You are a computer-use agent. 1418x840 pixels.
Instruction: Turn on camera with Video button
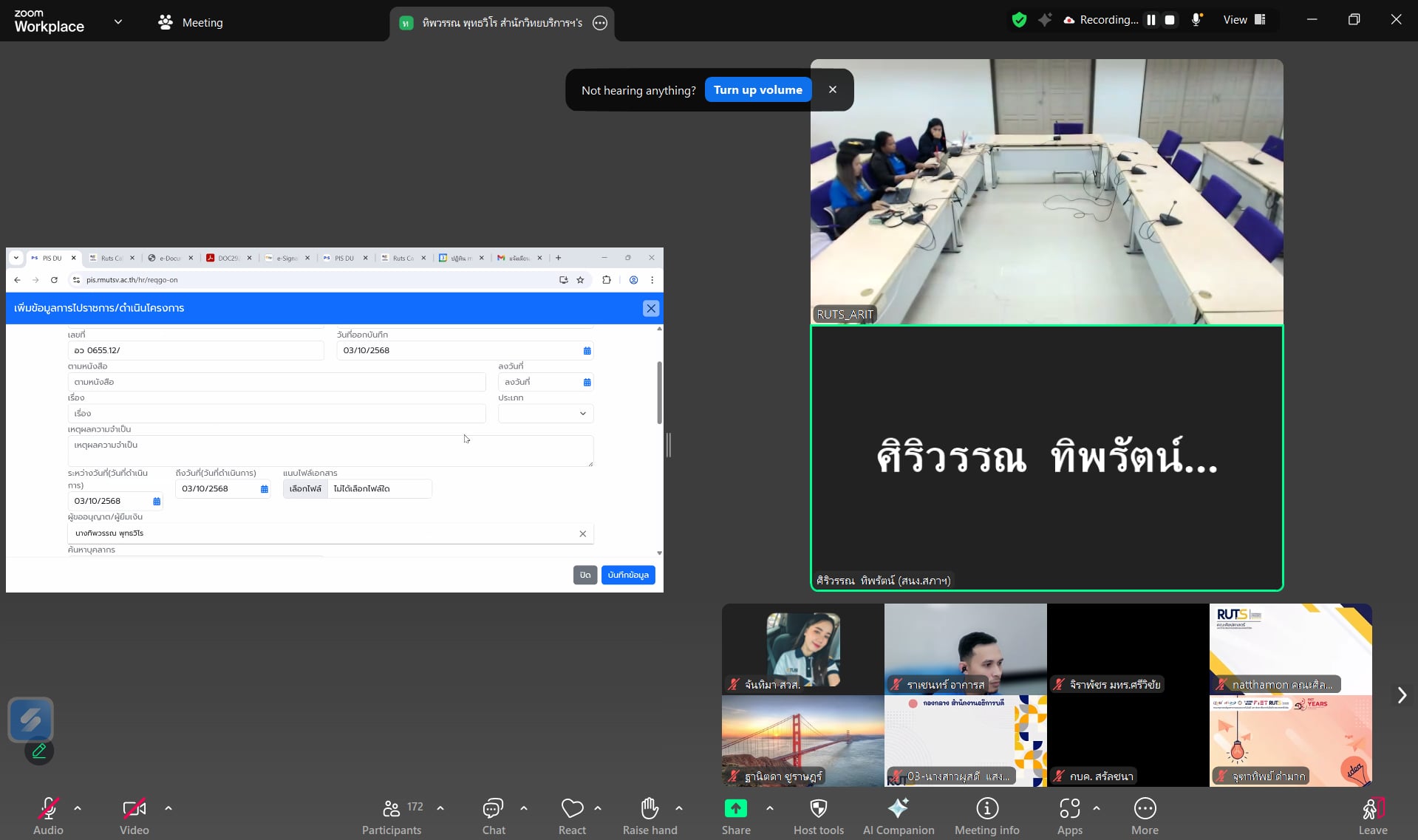pos(134,816)
